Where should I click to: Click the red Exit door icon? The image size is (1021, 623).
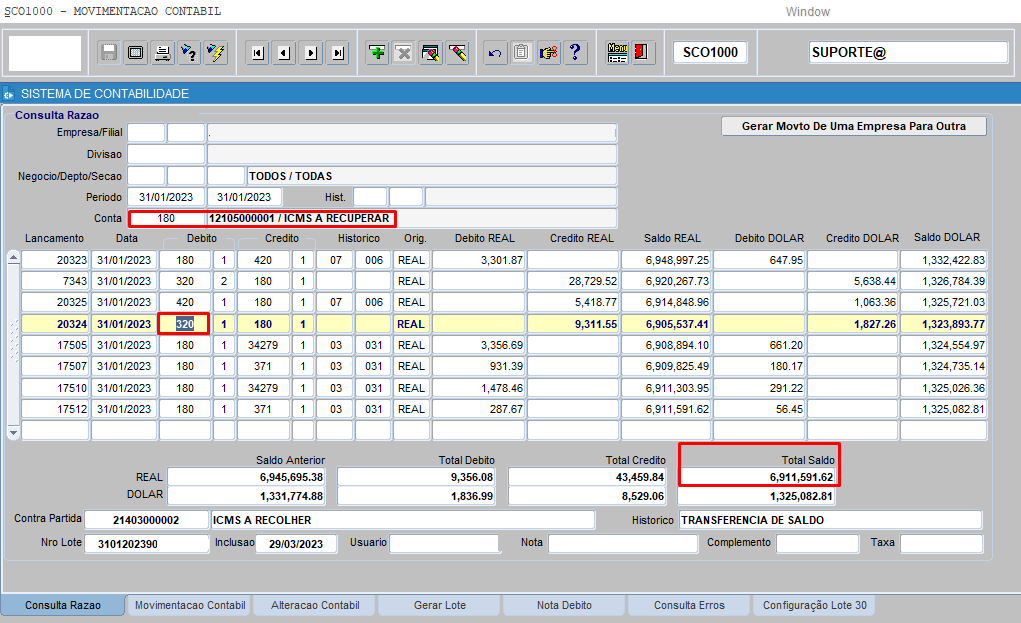pos(641,53)
